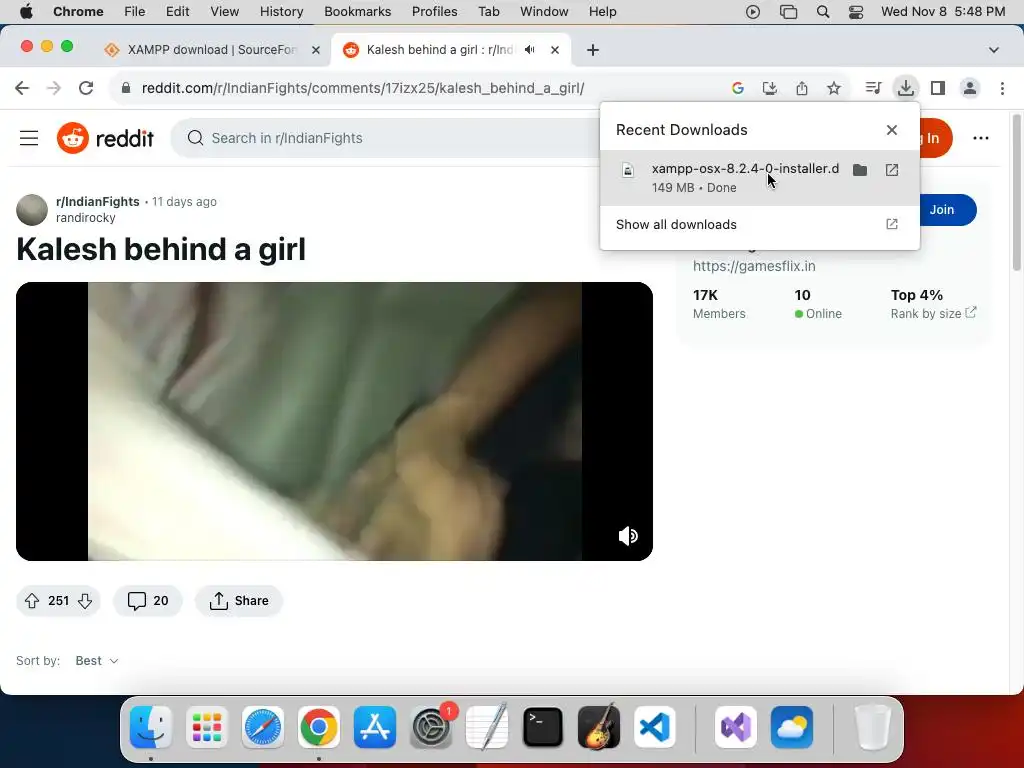The image size is (1024, 768).
Task: Open r/IndianFights subreddit link
Action: pos(98,201)
